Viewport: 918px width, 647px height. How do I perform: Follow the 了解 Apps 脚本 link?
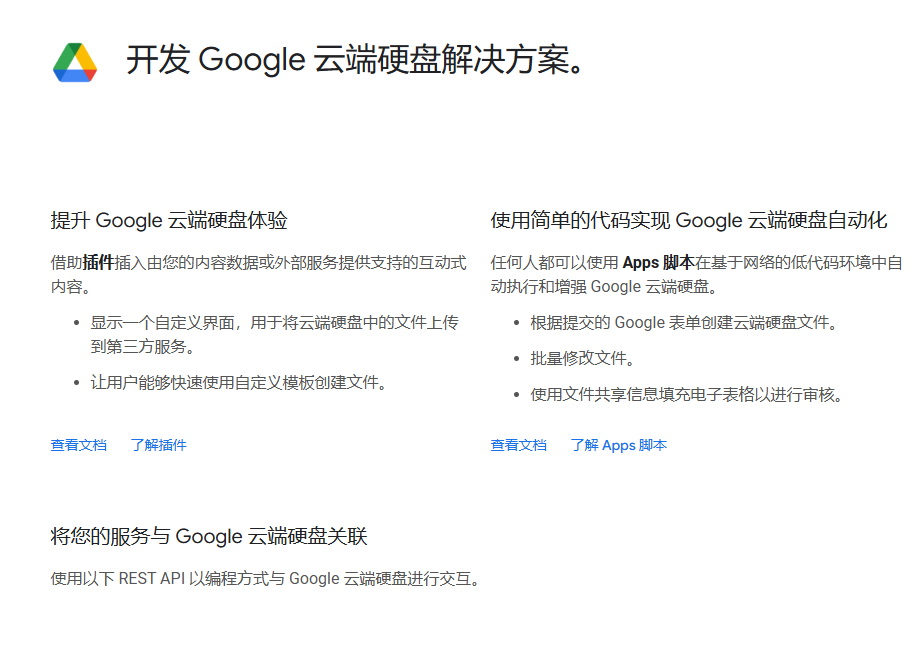coord(619,445)
